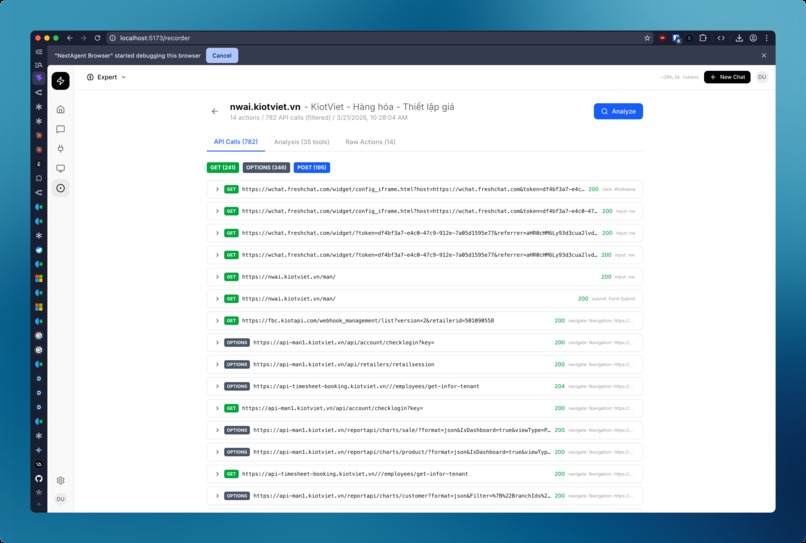Click the 'submit: Form Submit' label

[613, 299]
